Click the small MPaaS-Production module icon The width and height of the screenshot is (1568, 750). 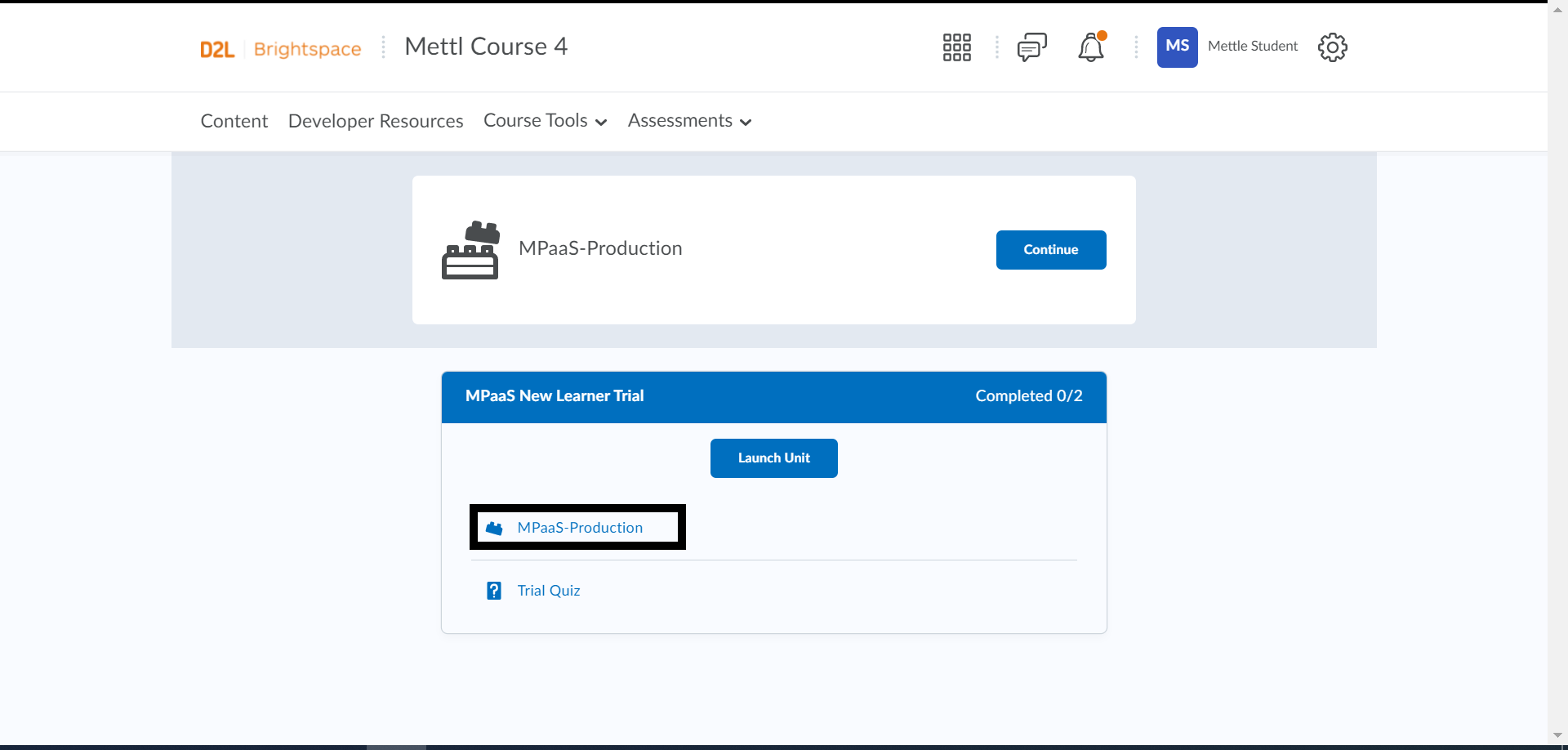[494, 529]
